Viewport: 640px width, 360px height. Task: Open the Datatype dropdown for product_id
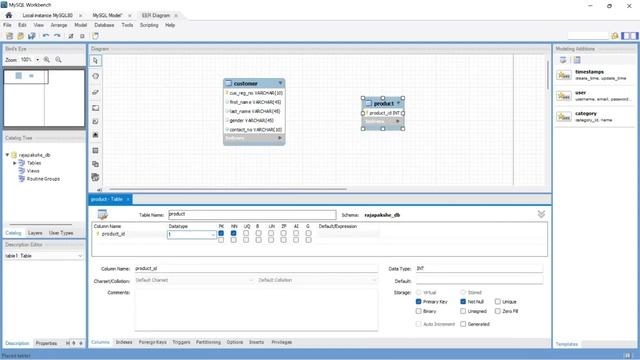(213, 235)
